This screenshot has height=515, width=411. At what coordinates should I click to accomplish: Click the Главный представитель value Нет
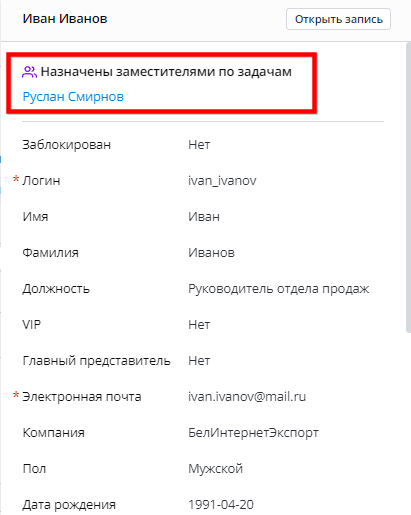tap(199, 361)
